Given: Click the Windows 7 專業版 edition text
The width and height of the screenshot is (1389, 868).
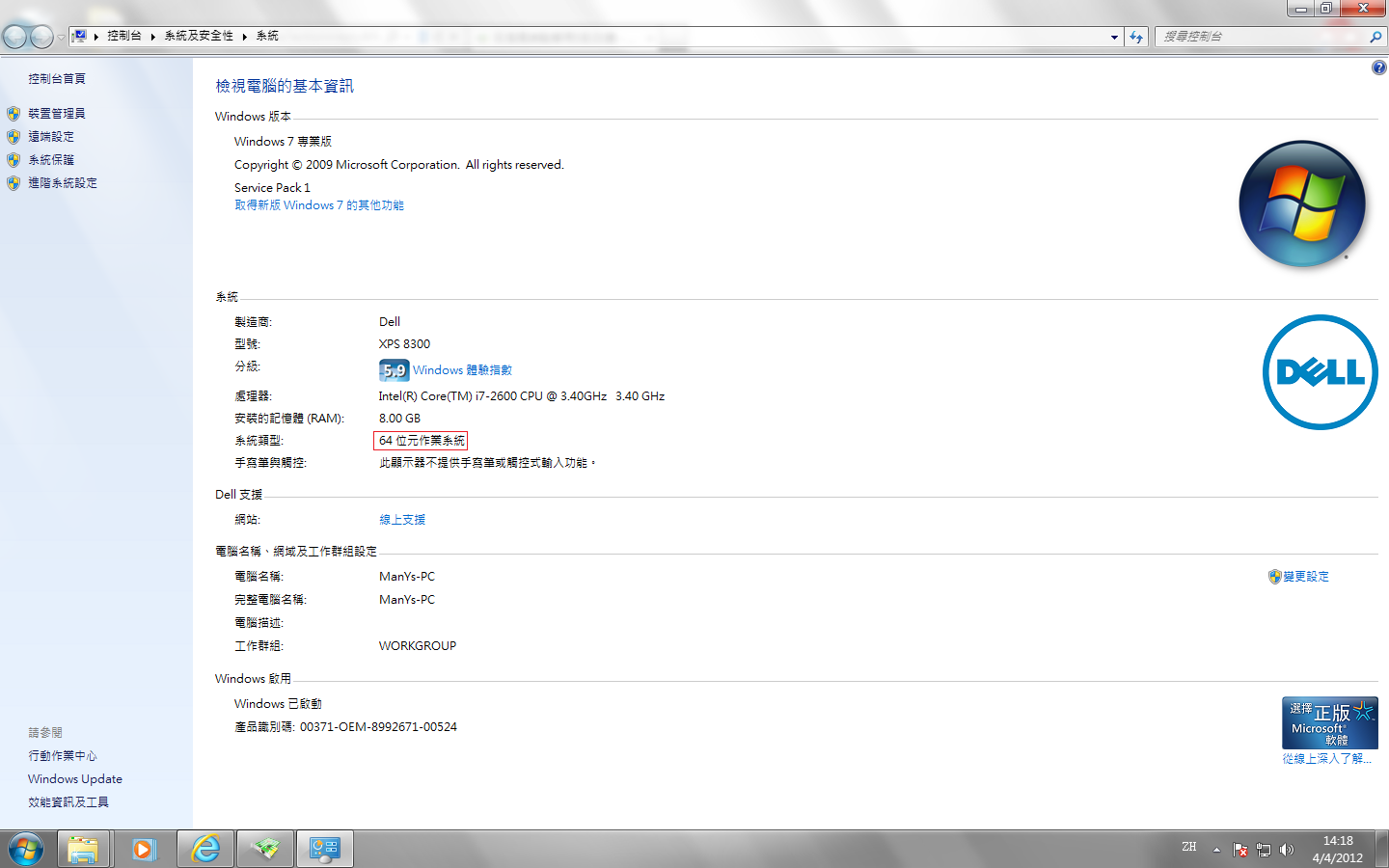Looking at the screenshot, I should coord(283,142).
